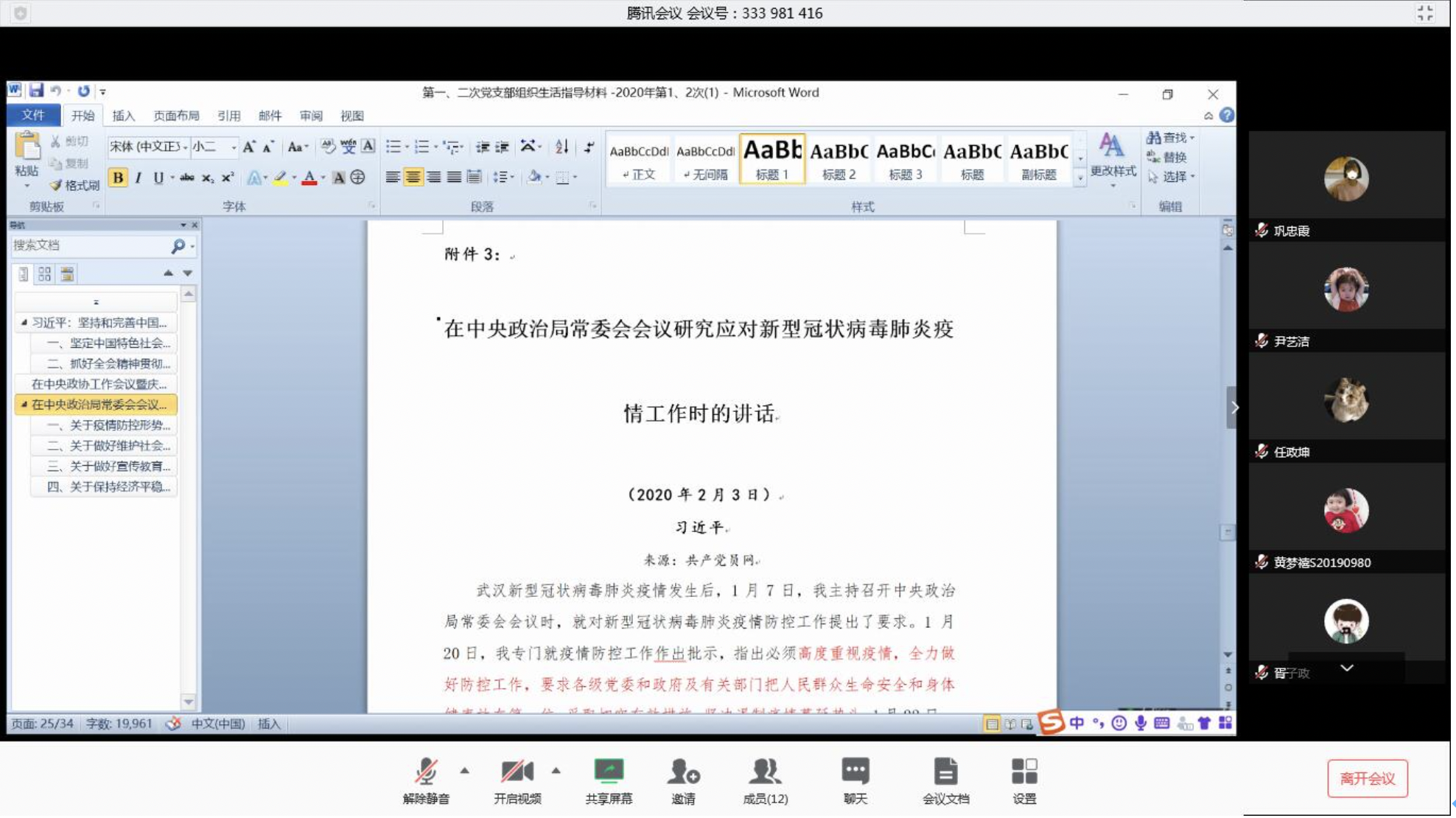The width and height of the screenshot is (1456, 818).
Task: Select the center alignment icon
Action: pyautogui.click(x=413, y=178)
